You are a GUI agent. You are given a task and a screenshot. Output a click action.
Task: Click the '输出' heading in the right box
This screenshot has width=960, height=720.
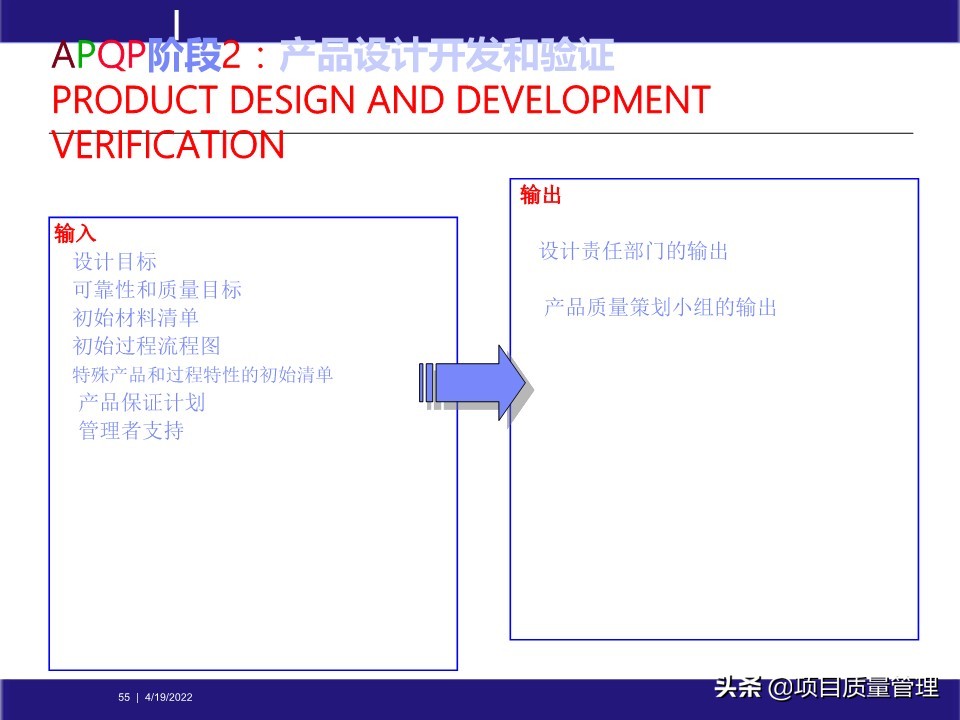(541, 195)
